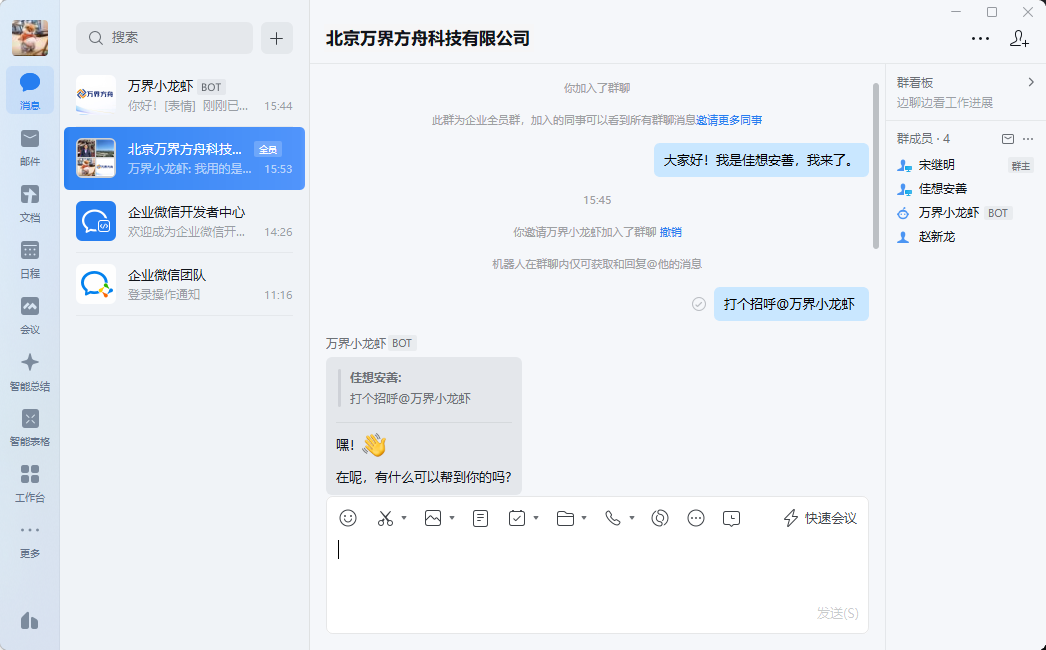Click the add member icon in header
Screen dimensions: 1046x650
click(1019, 38)
